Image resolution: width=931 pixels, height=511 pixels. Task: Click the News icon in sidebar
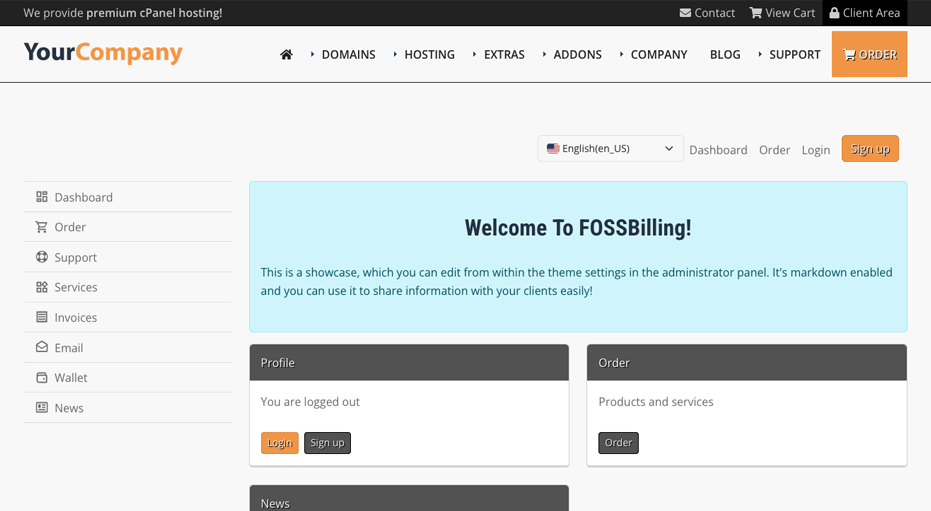point(42,408)
